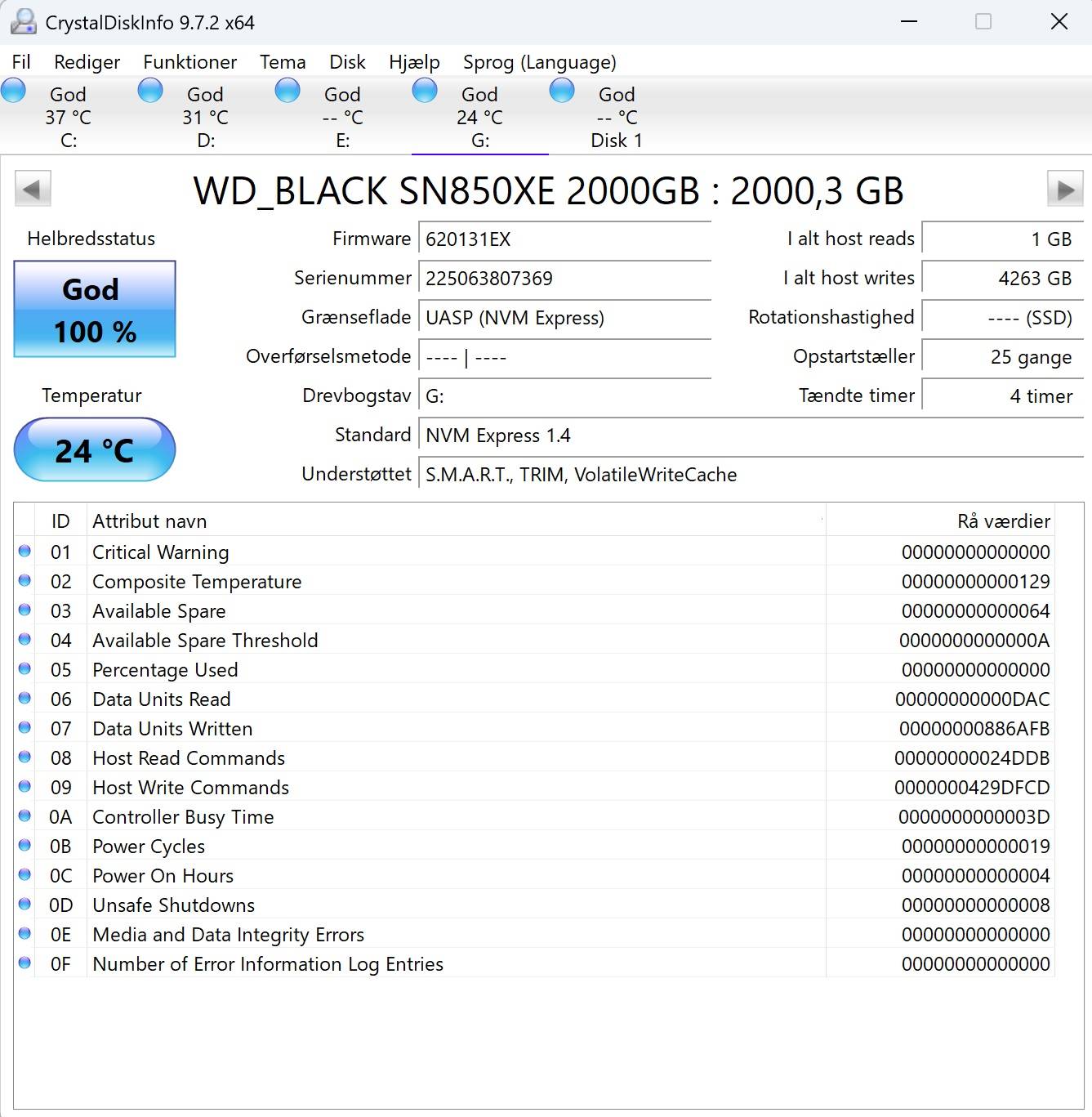1092x1117 pixels.
Task: Click the blue dot for Percentage Used
Action: click(x=25, y=669)
